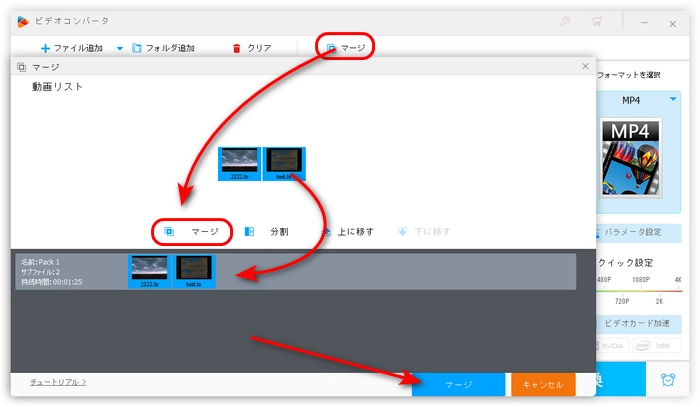The width and height of the screenshot is (700, 407).
Task: Click 上に移す to move the item up
Action: click(x=347, y=231)
